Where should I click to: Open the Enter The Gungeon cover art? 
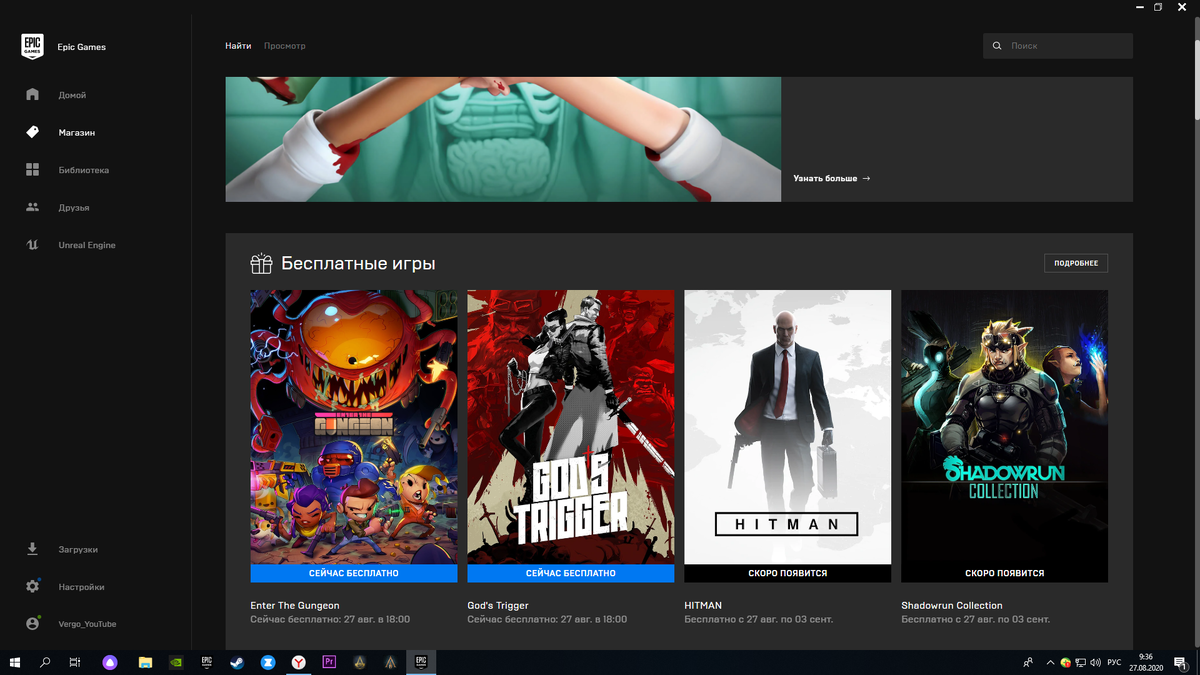pyautogui.click(x=354, y=427)
